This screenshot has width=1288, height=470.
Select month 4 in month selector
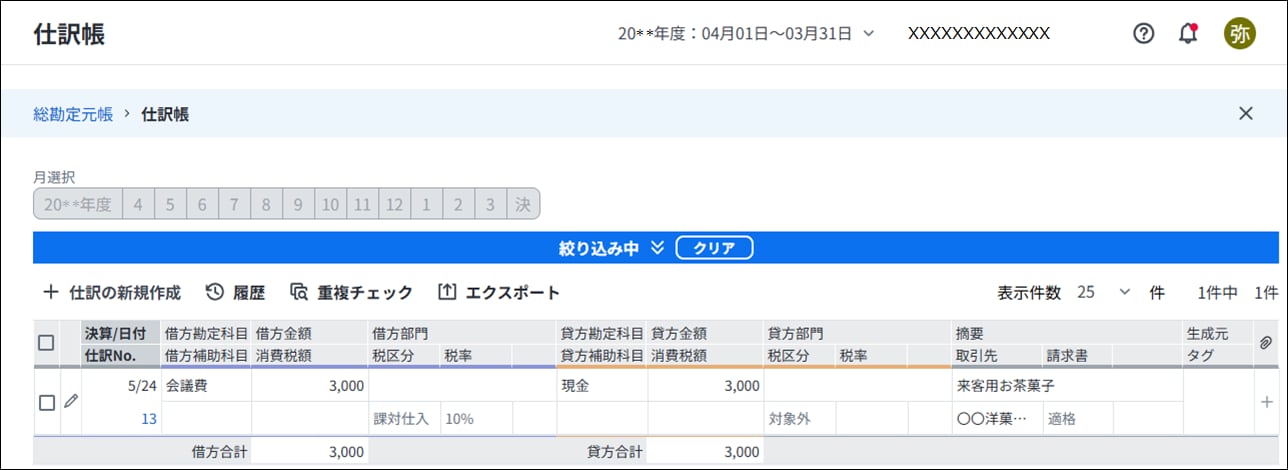[x=138, y=204]
